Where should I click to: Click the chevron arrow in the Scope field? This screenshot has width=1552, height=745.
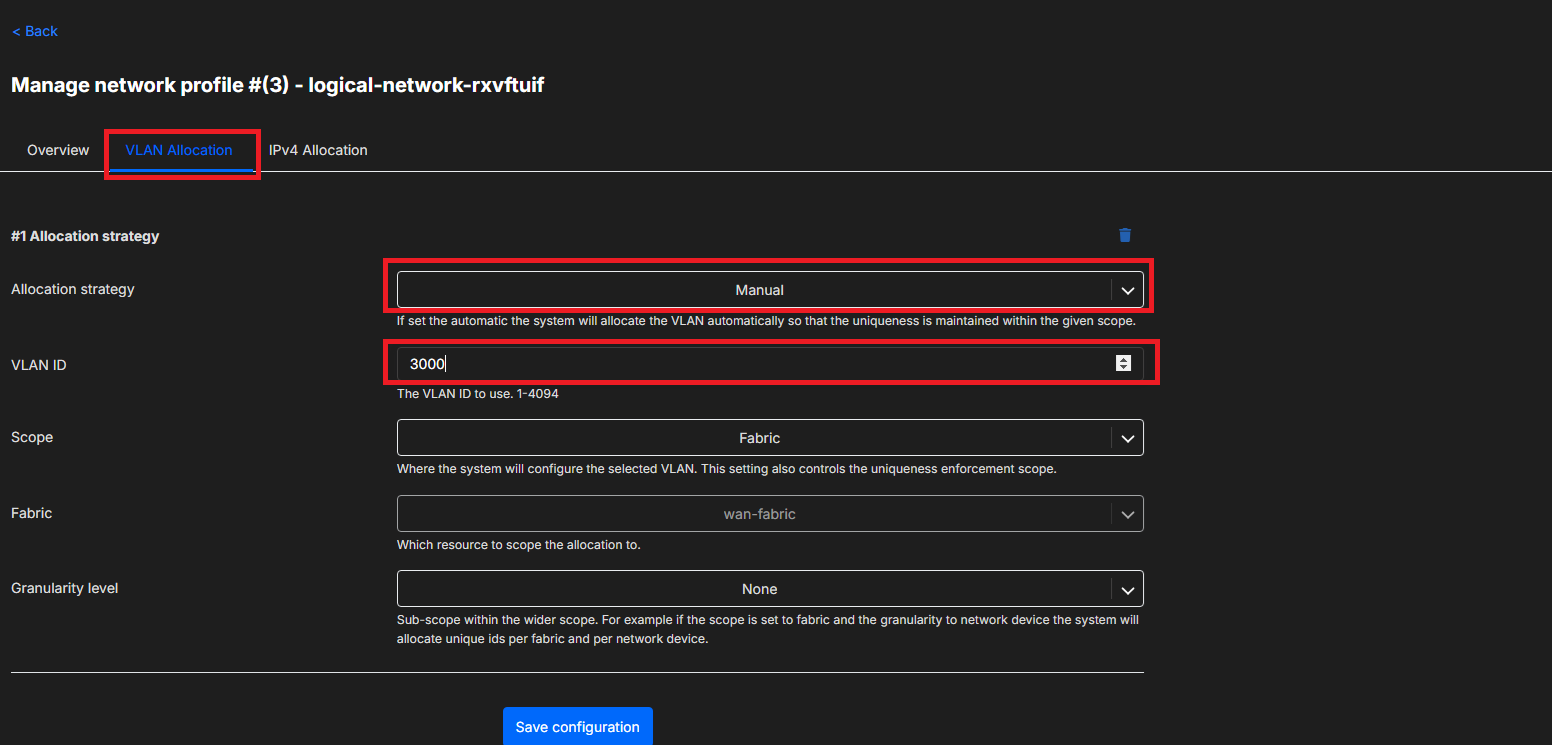point(1127,438)
